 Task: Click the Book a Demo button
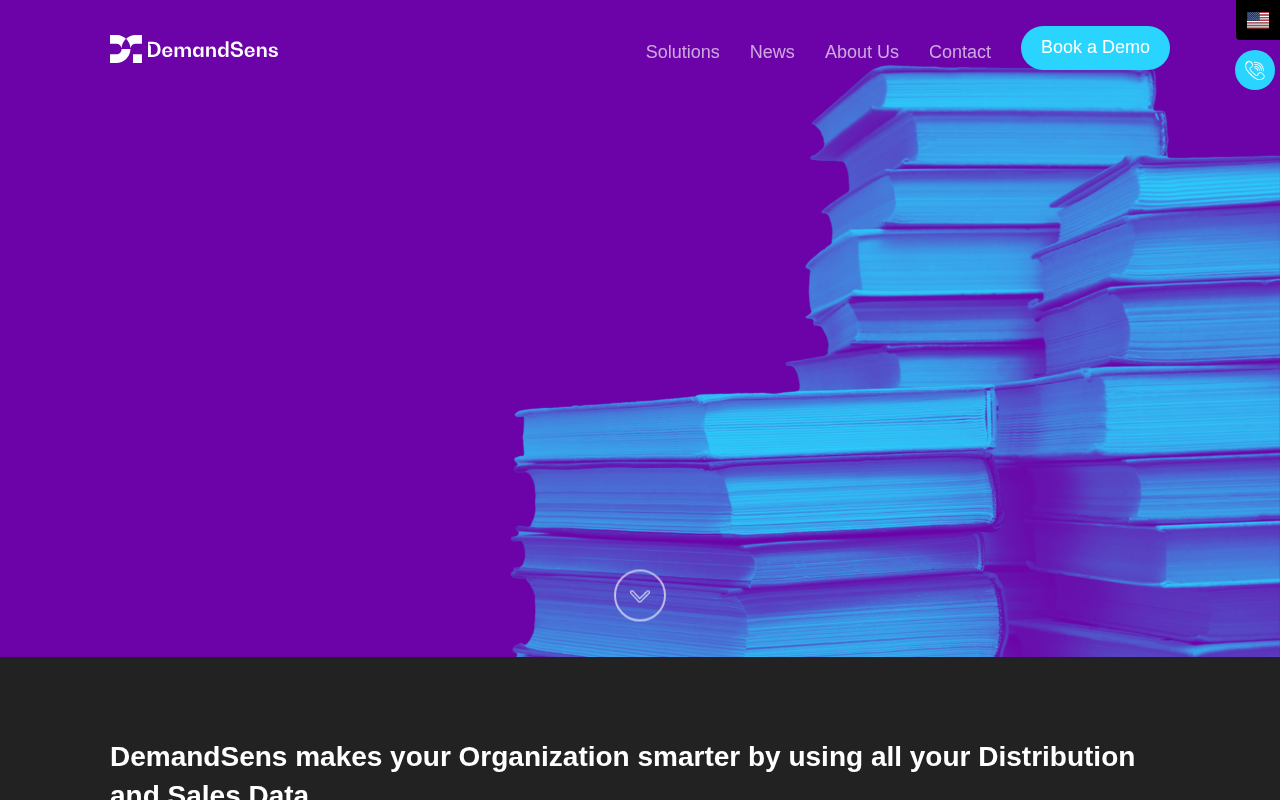pyautogui.click(x=1095, y=48)
